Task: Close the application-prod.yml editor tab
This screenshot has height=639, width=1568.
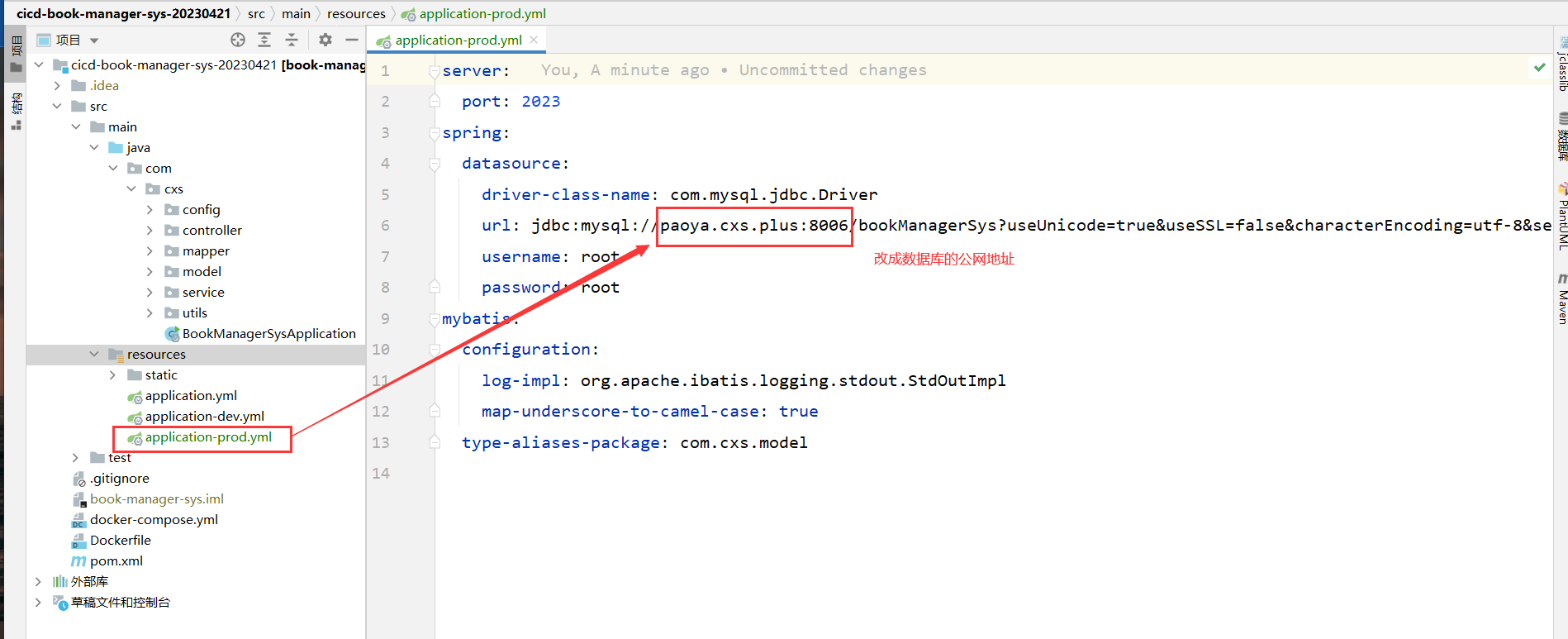Action: 534,40
